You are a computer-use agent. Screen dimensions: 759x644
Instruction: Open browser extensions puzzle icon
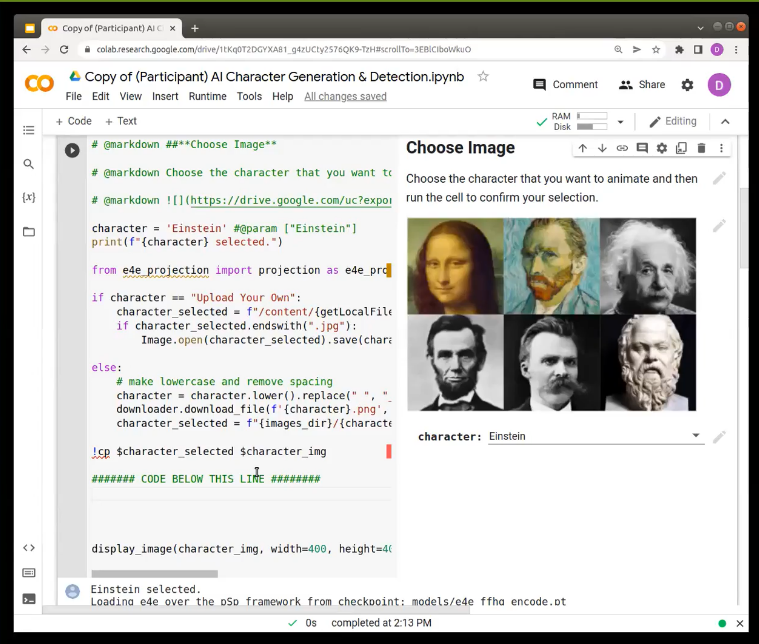679,49
